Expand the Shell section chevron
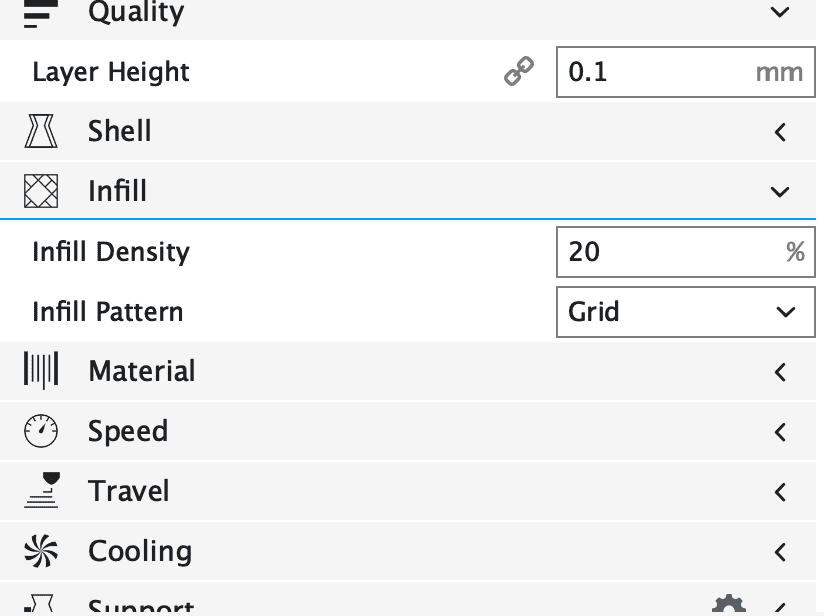 (x=780, y=131)
